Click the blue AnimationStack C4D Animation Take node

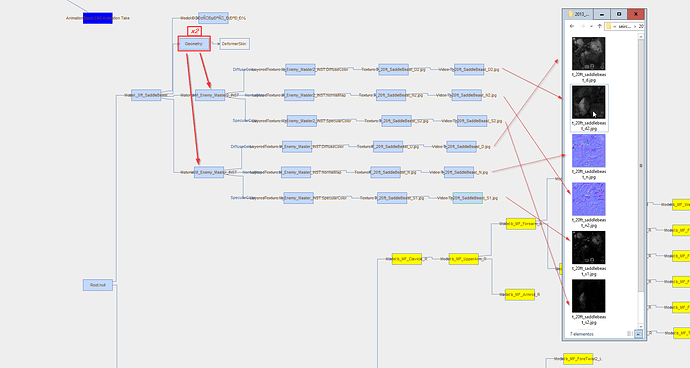tap(98, 18)
